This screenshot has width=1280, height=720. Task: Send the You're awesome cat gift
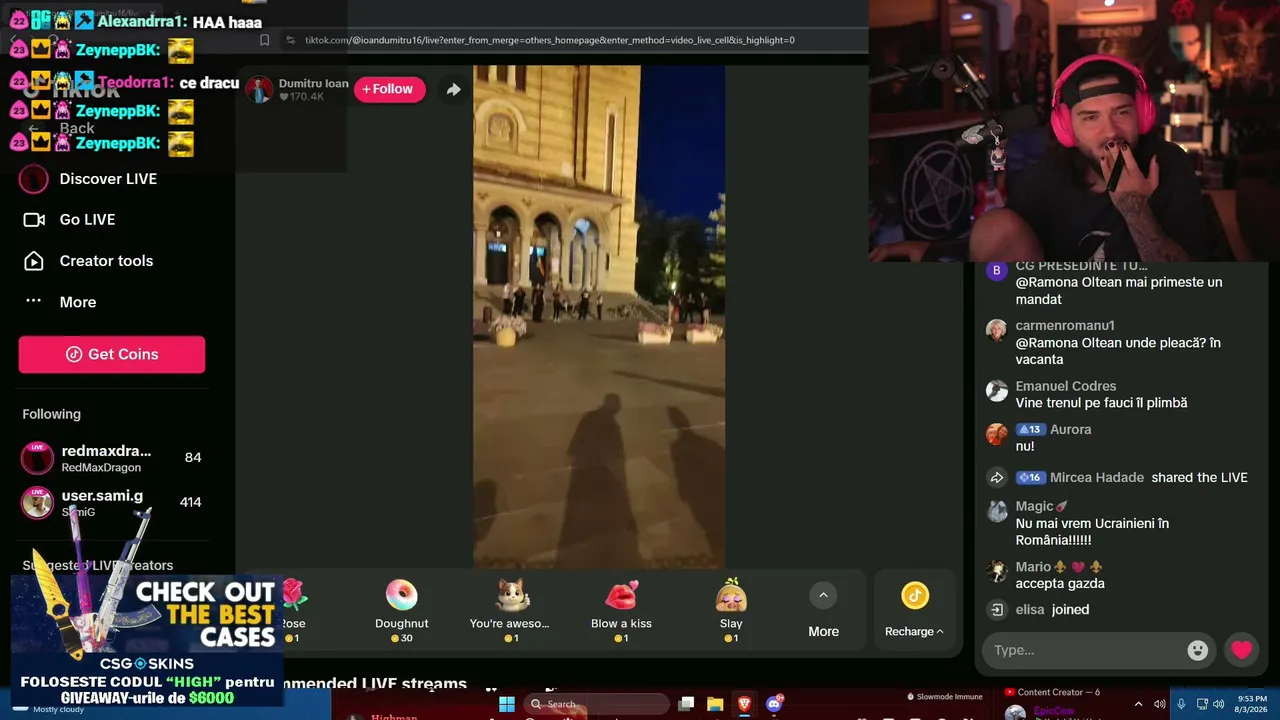click(x=510, y=610)
